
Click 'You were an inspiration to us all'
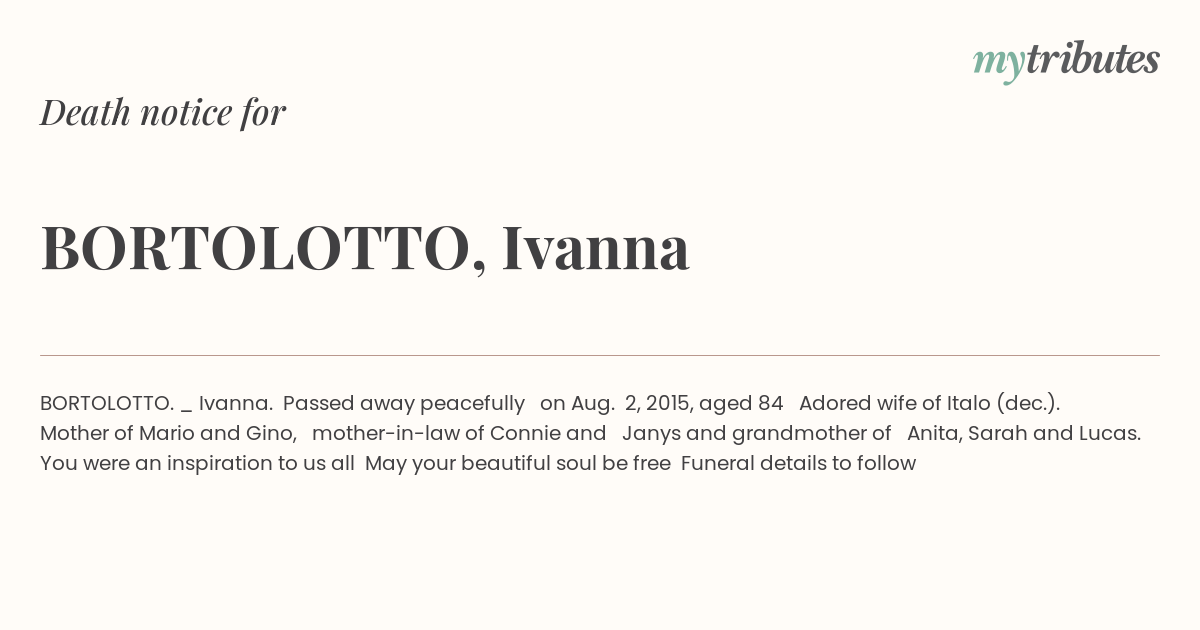[197, 463]
